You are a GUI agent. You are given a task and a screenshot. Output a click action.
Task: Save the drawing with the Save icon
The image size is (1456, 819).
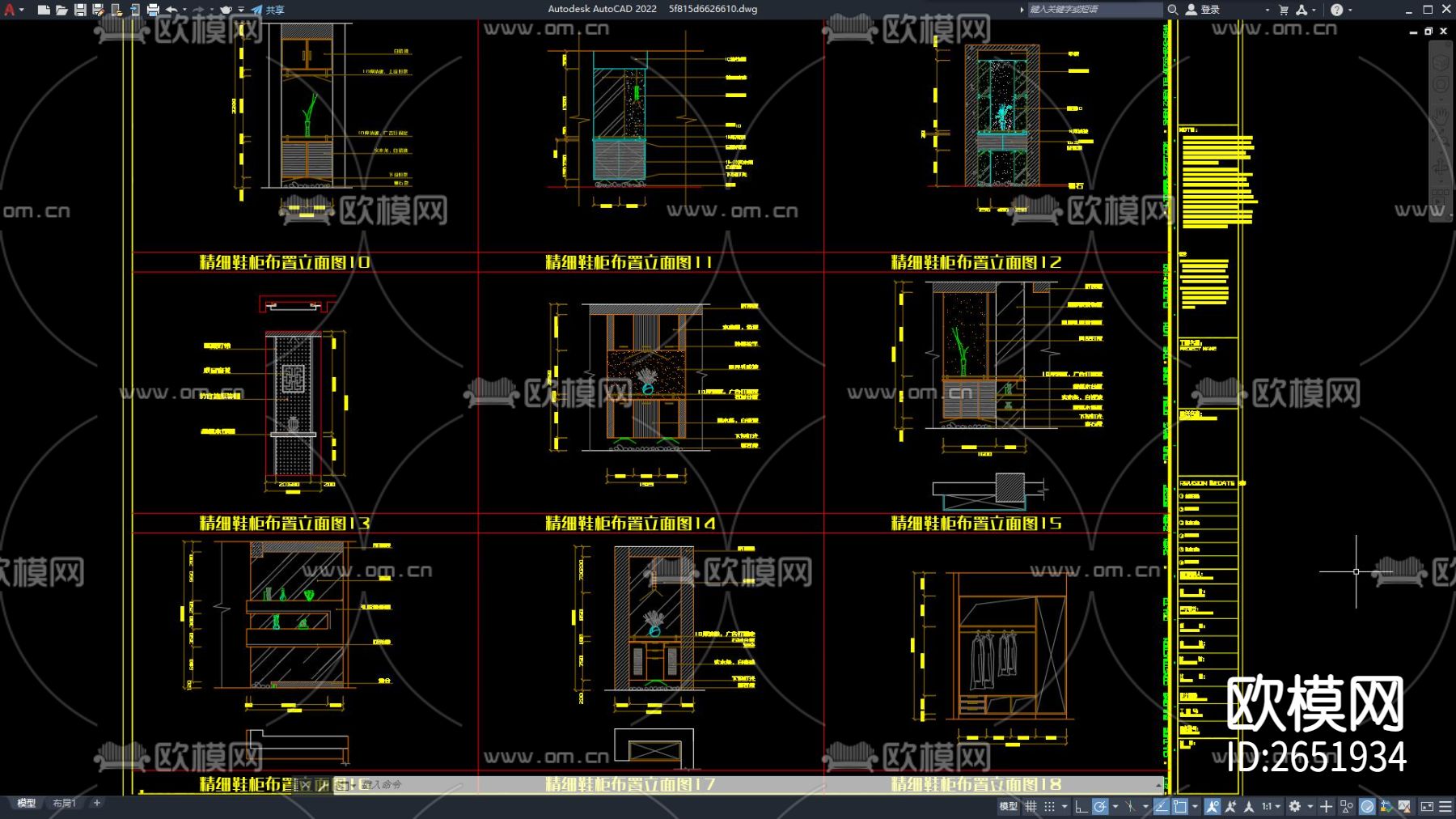80,10
